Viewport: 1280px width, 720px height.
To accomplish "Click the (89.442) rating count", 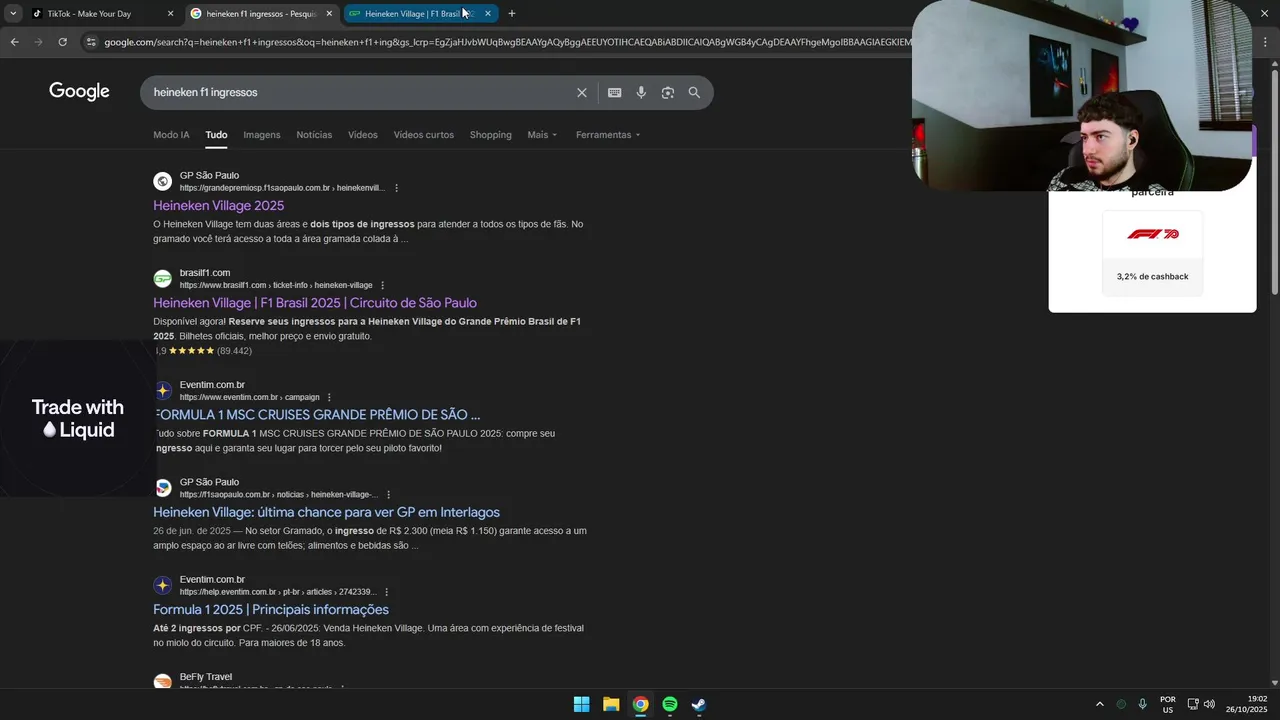I will [235, 351].
